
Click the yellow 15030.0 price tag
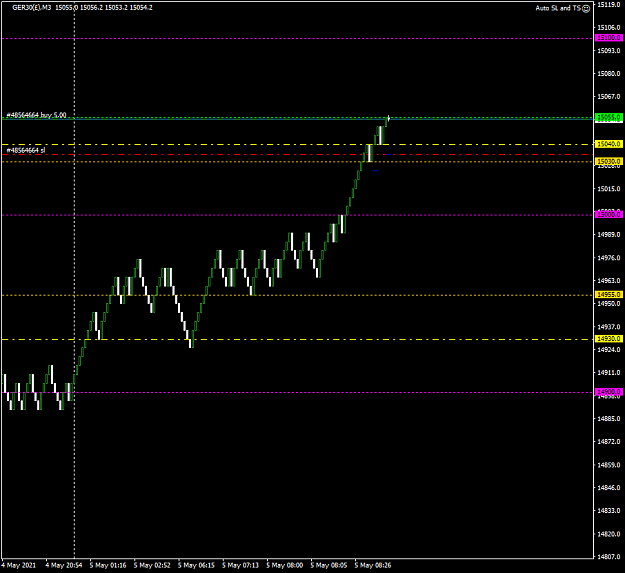coord(609,161)
